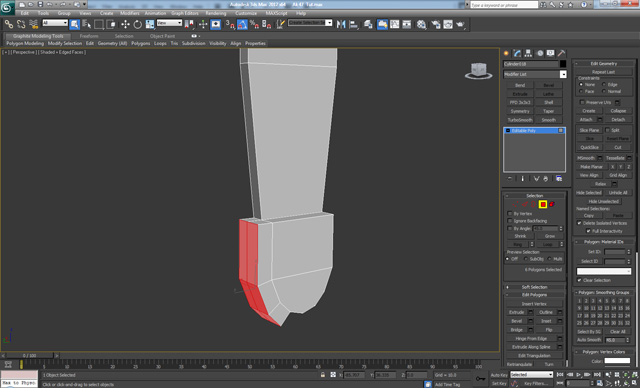Toggle the Split checkbox
This screenshot has width=640, height=388.
[607, 130]
